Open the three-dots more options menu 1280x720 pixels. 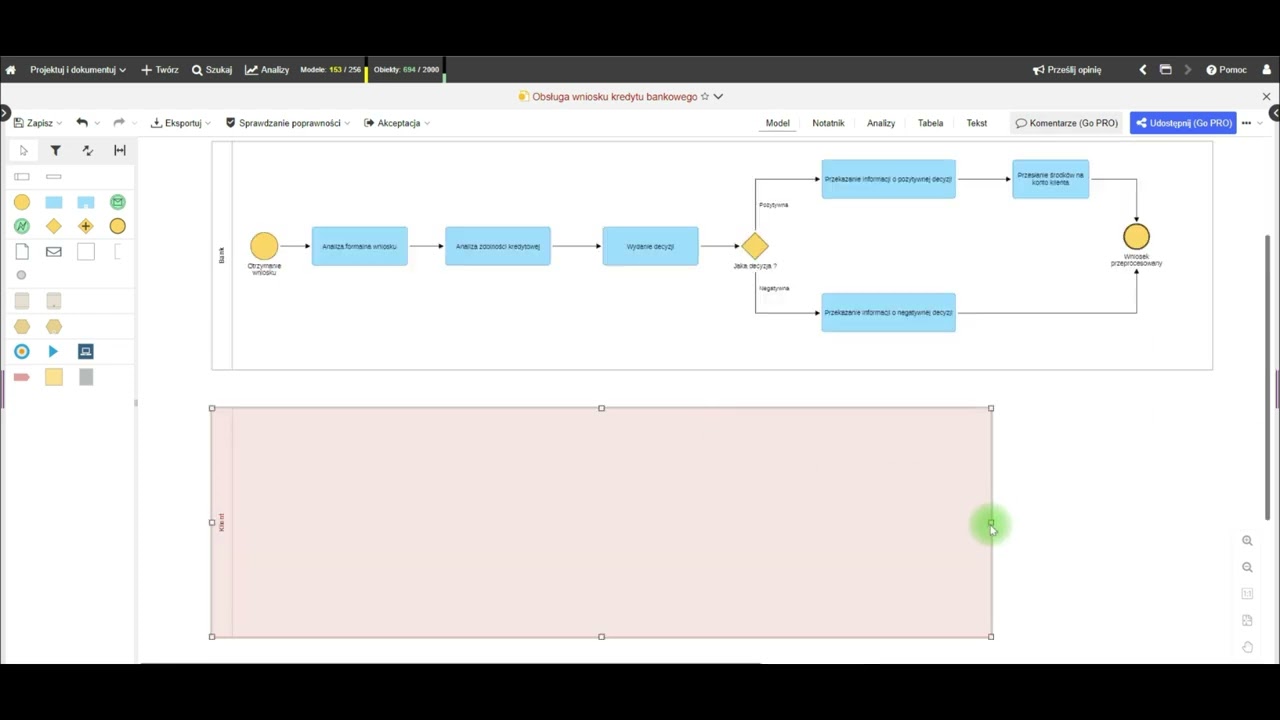point(1246,123)
